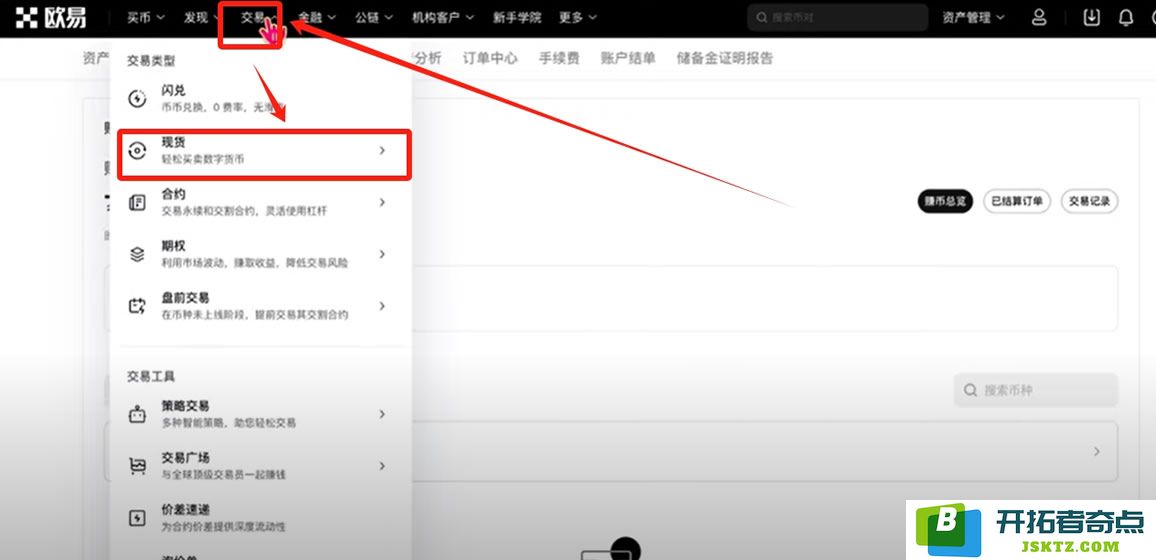
Task: Go to 新手学院
Action: tap(517, 18)
